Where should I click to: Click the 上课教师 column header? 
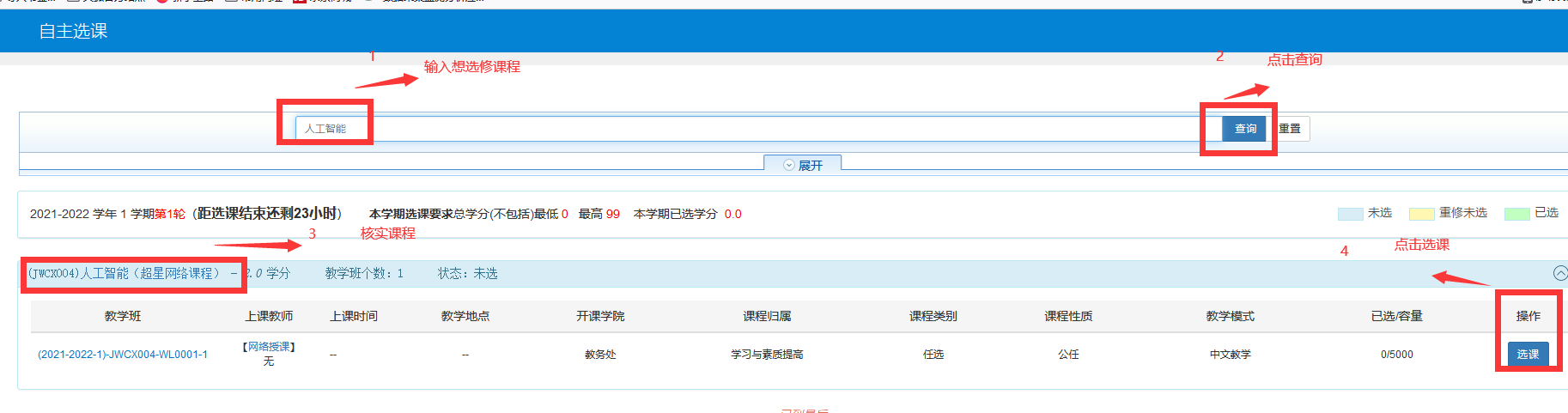point(269,316)
